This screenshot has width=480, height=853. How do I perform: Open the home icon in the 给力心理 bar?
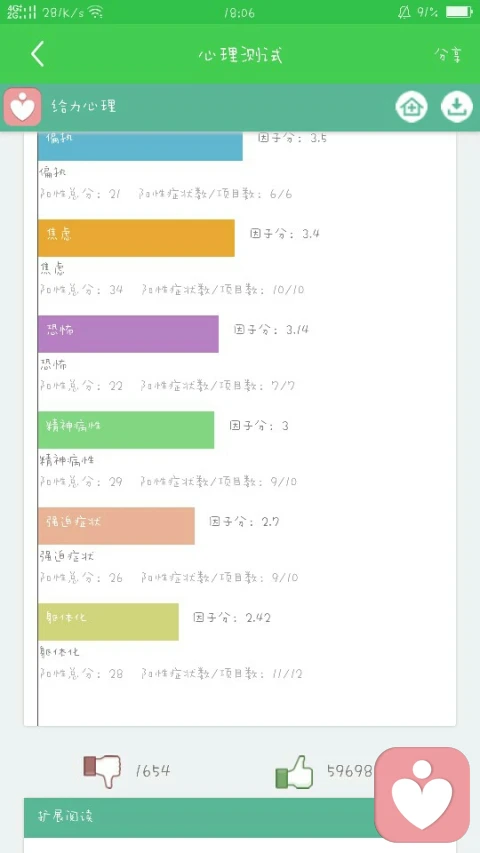pos(411,107)
